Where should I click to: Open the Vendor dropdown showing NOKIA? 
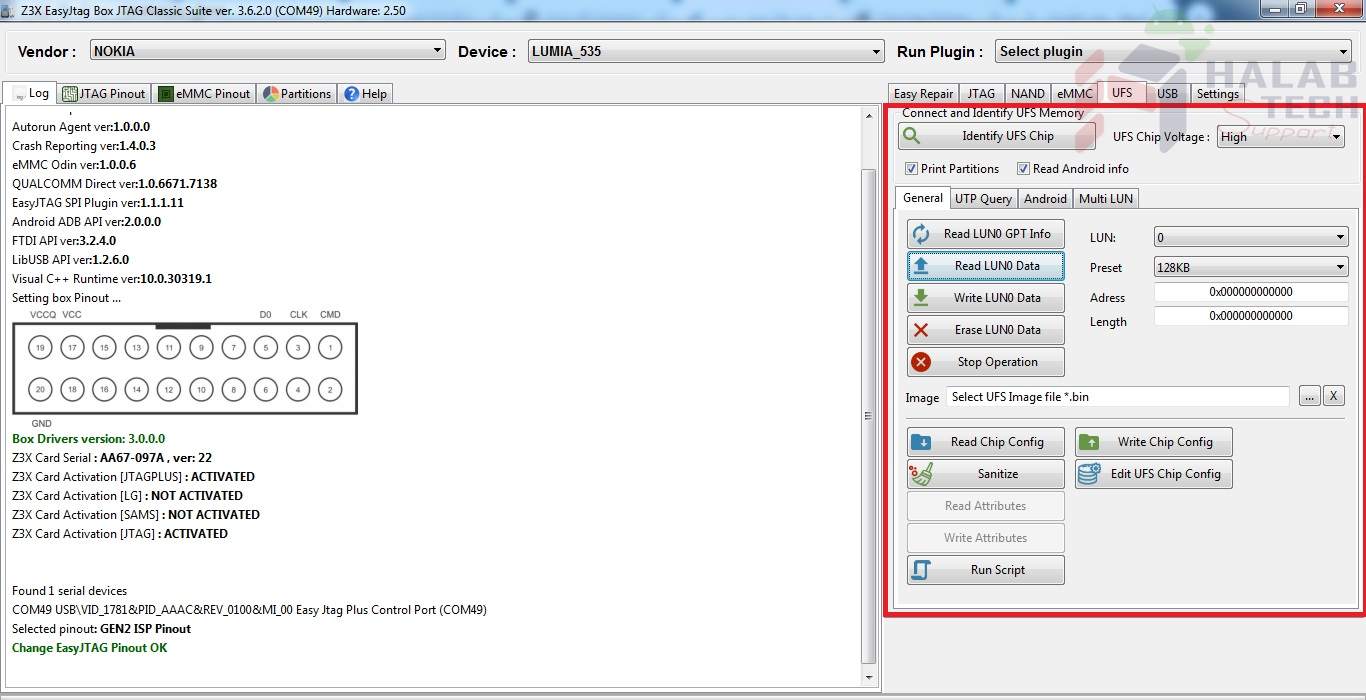coord(268,51)
